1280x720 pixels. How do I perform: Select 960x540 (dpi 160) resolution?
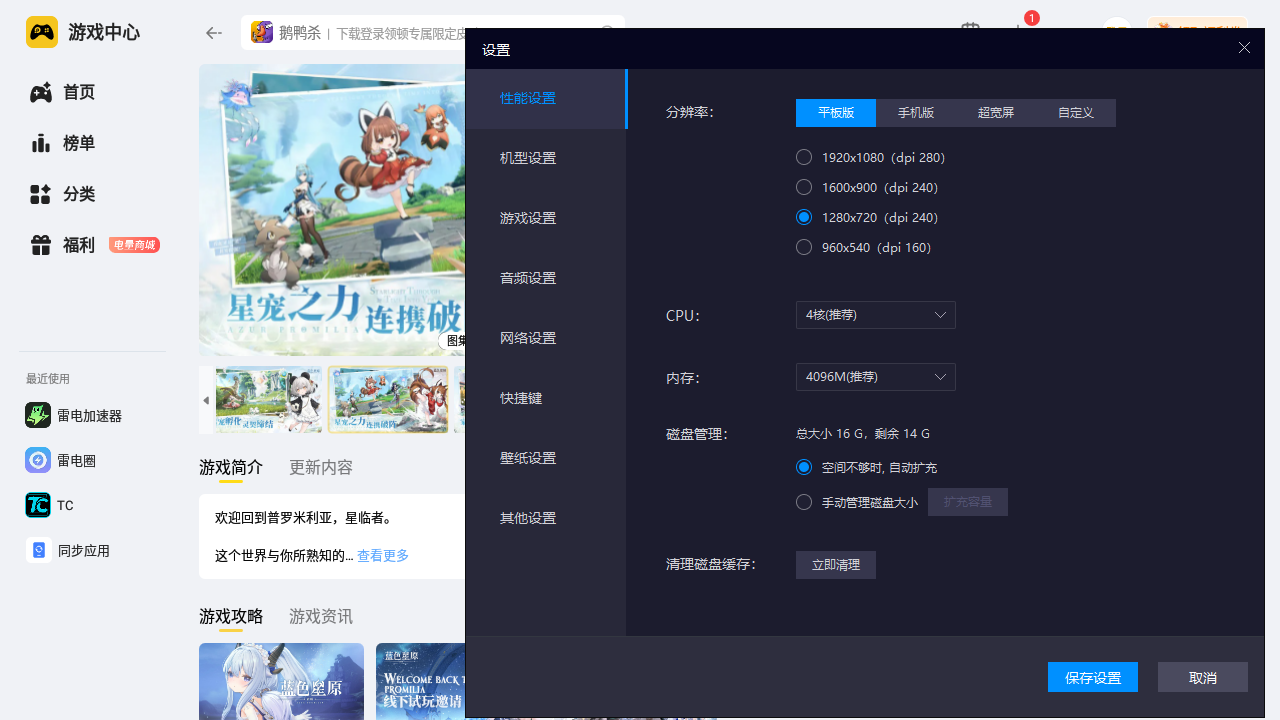(x=804, y=247)
